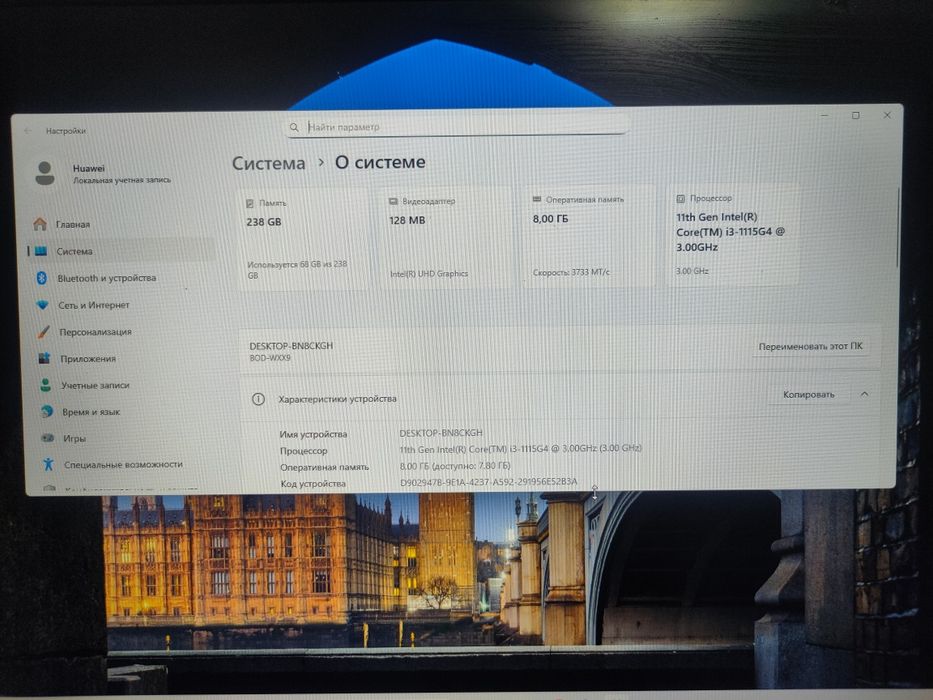Click the Bluetooth icon in sidebar
Screen dimensions: 933x700
pos(42,278)
